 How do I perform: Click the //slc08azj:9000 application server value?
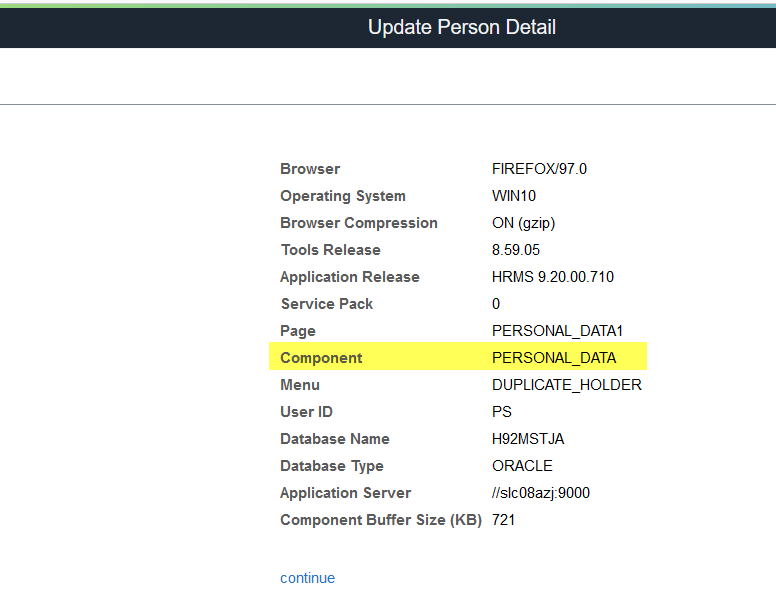point(545,493)
